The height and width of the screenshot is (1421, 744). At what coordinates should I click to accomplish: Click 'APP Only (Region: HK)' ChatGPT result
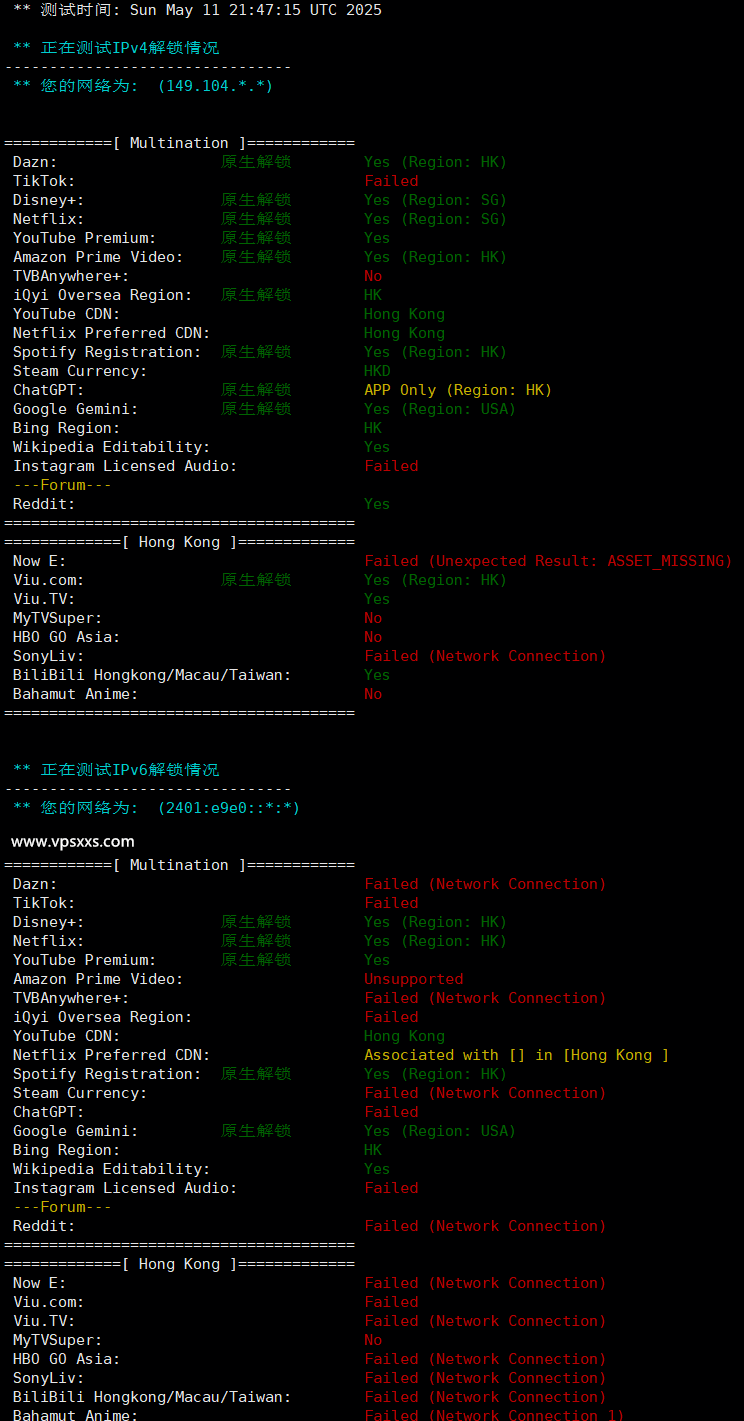[x=458, y=390]
